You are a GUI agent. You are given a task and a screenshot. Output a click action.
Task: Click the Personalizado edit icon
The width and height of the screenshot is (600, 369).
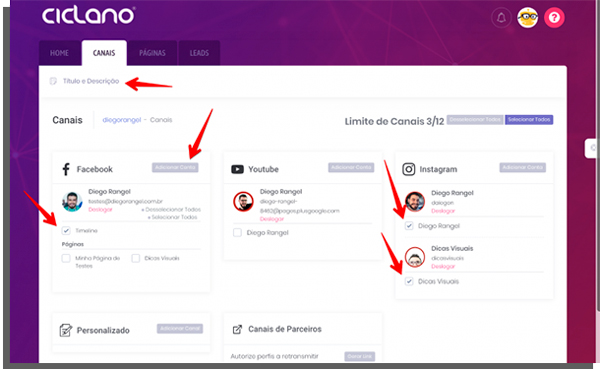(x=65, y=330)
